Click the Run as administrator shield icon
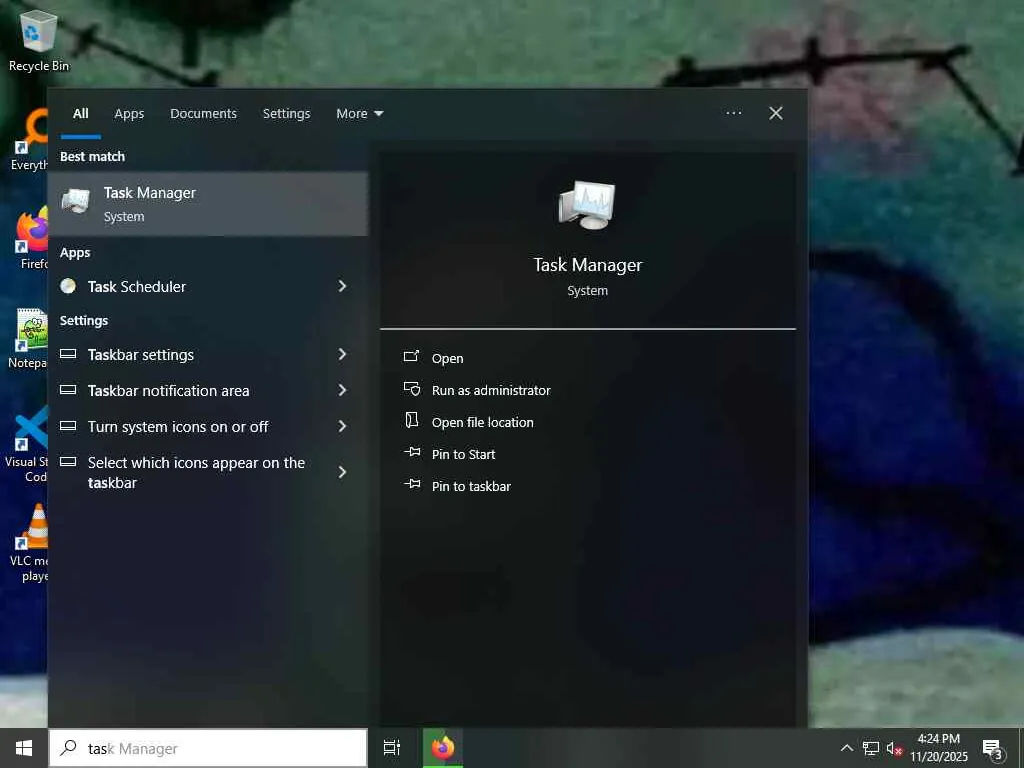Viewport: 1024px width, 768px height. point(411,389)
